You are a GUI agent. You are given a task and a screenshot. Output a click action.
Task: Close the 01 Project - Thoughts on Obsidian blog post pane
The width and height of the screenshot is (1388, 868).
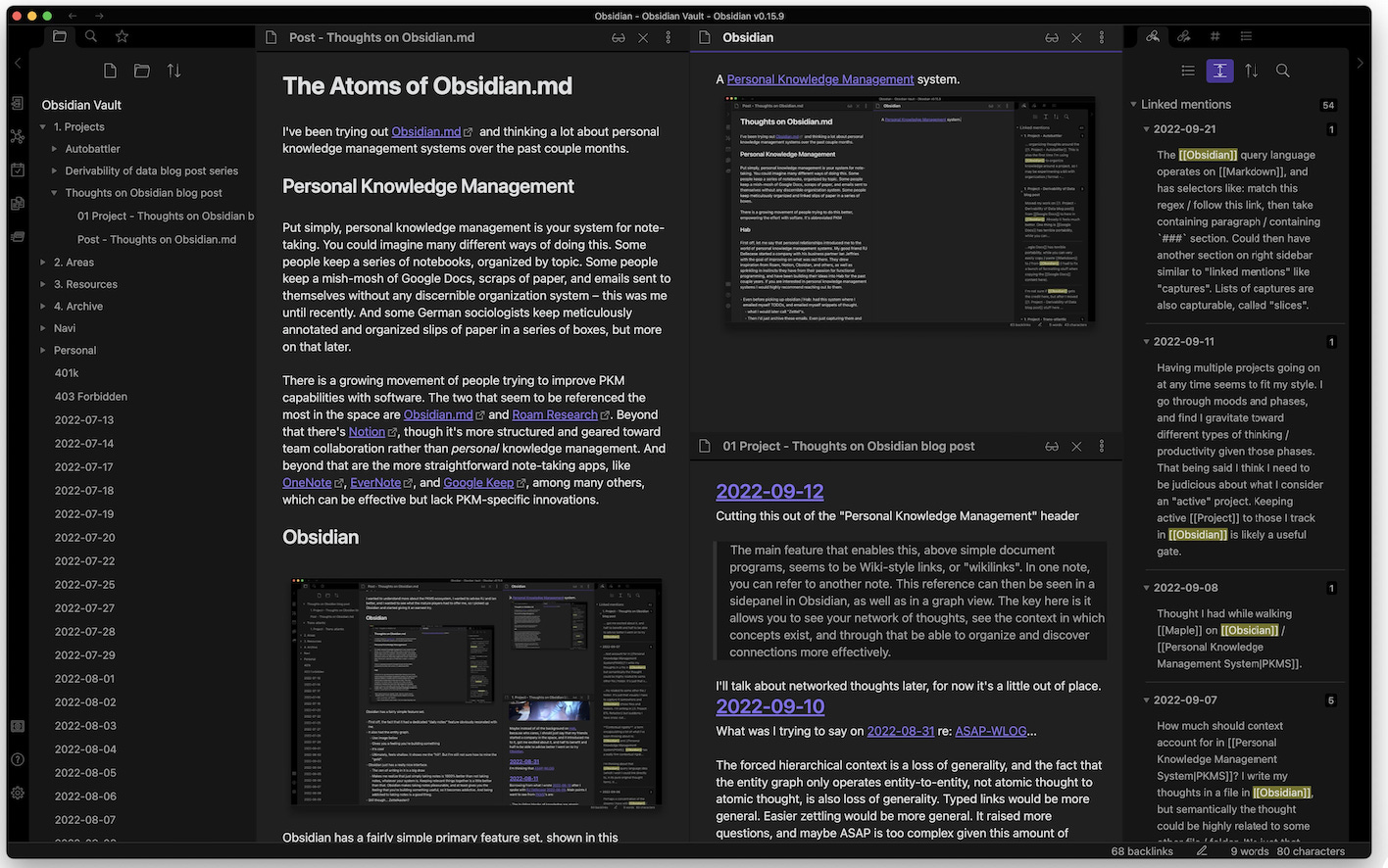coord(1076,446)
